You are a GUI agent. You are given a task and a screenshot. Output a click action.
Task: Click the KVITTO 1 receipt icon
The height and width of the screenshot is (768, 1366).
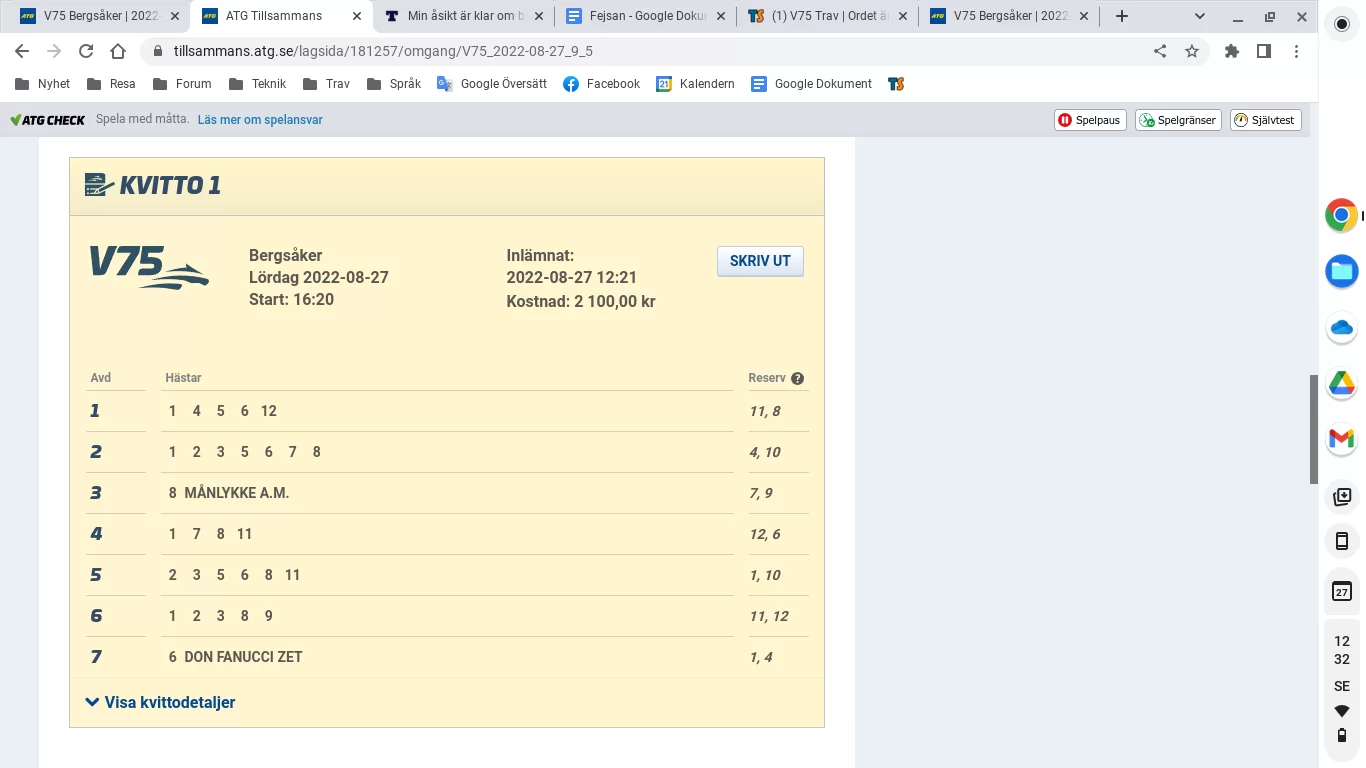coord(97,184)
